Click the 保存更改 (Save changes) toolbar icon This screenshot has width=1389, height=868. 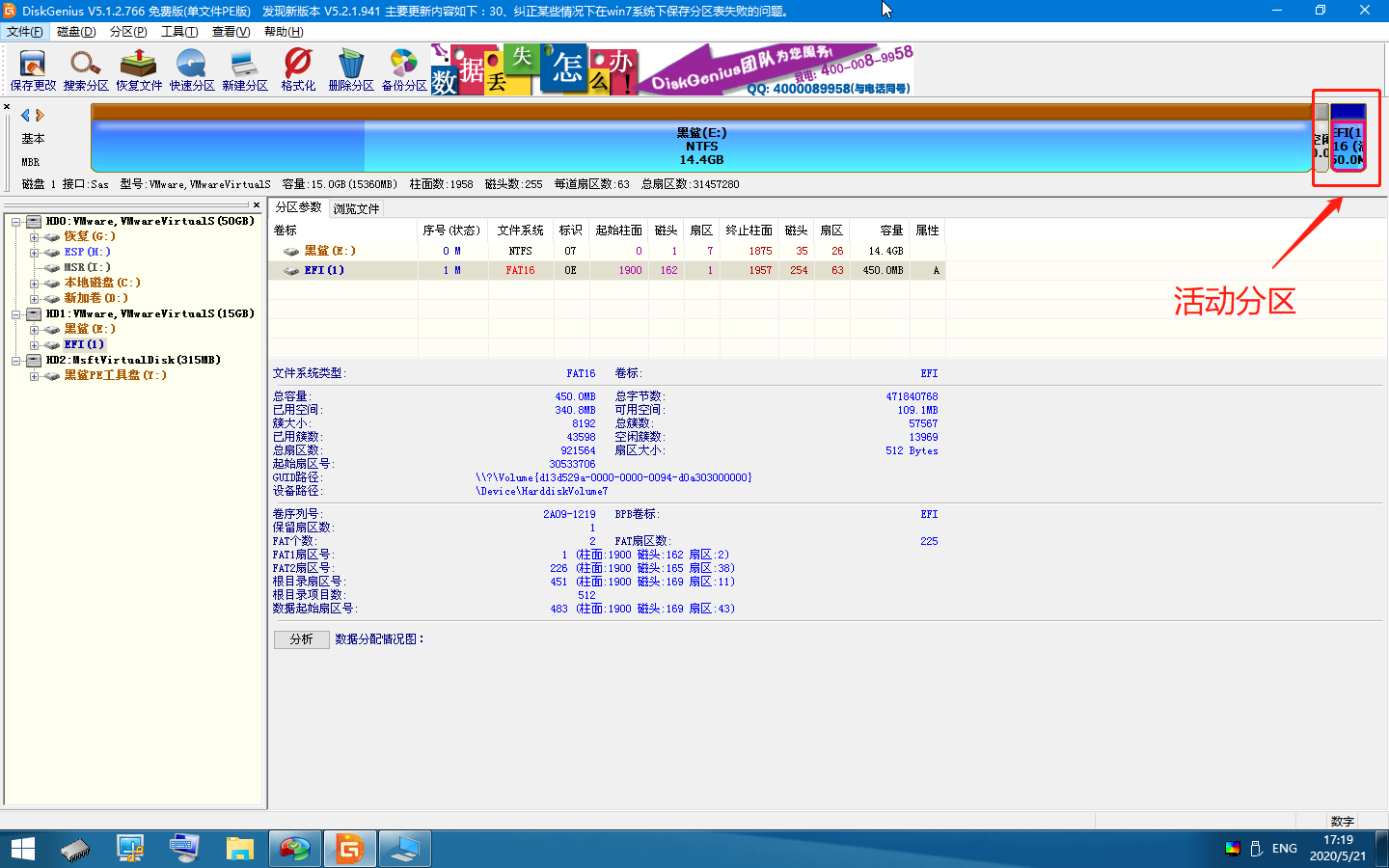(33, 70)
